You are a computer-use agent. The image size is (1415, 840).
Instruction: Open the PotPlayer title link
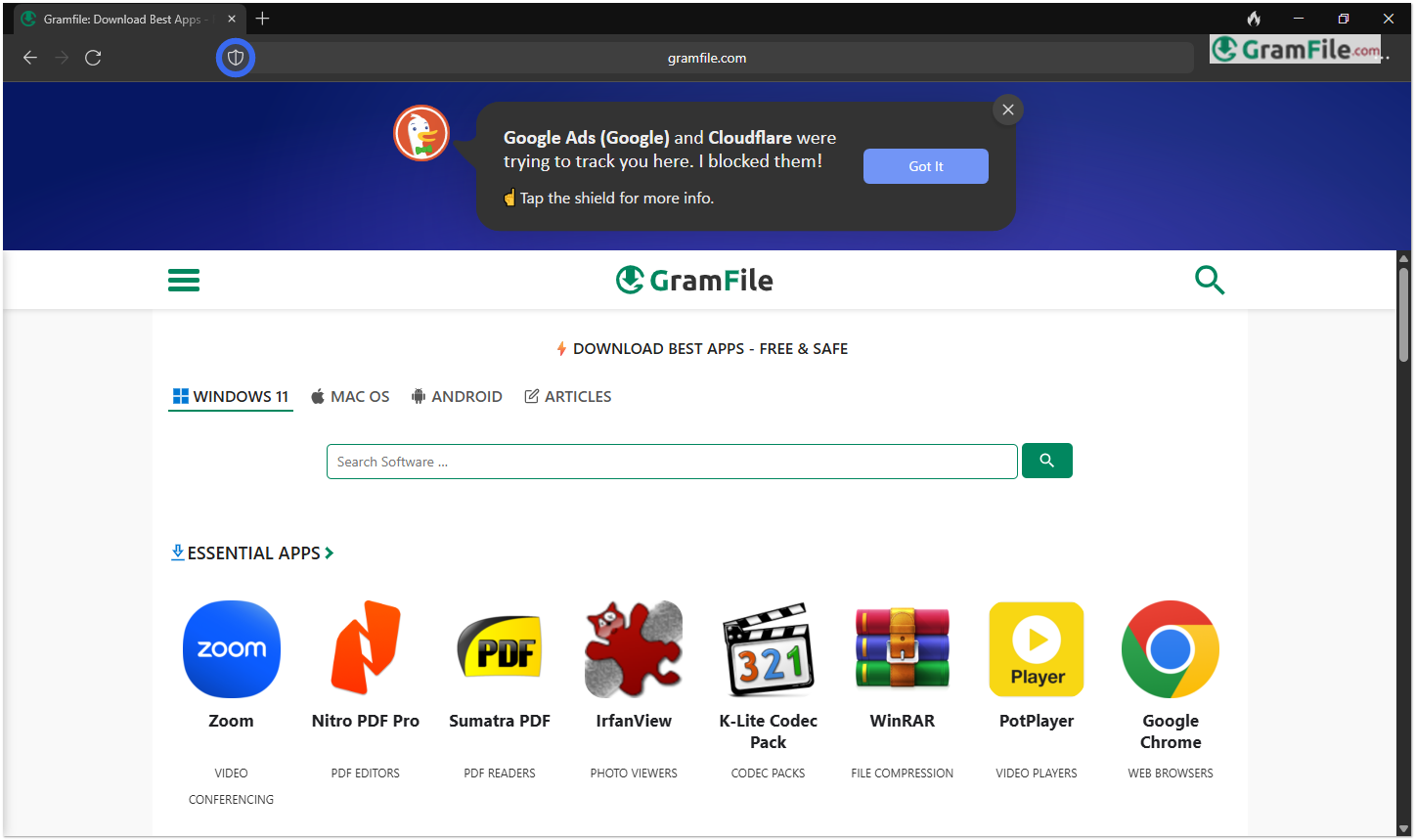[x=1037, y=721]
